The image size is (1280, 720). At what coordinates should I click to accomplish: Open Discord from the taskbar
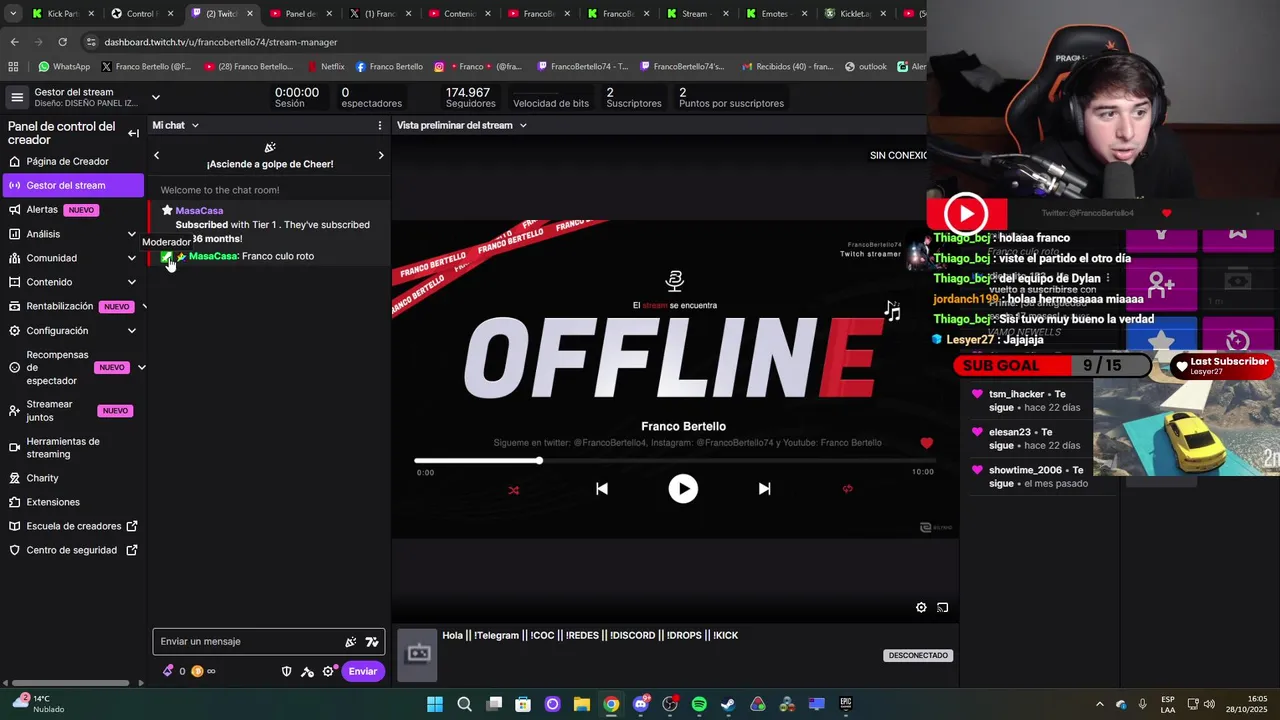point(641,704)
